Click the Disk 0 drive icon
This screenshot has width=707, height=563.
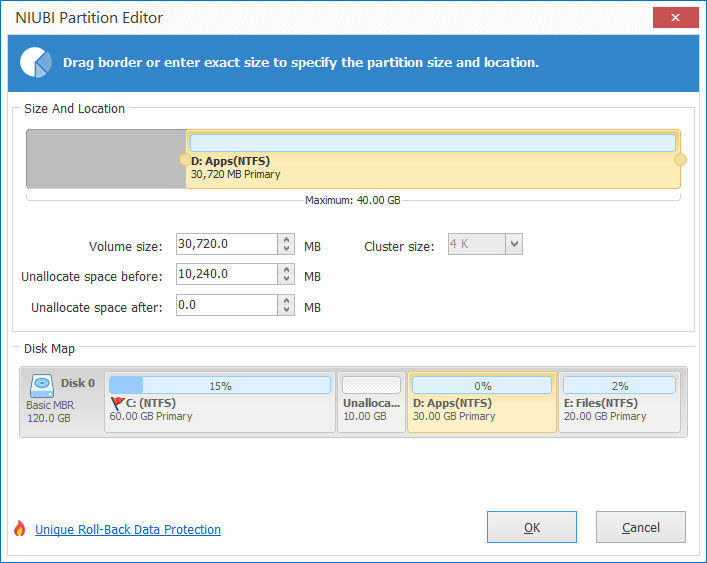pyautogui.click(x=42, y=386)
